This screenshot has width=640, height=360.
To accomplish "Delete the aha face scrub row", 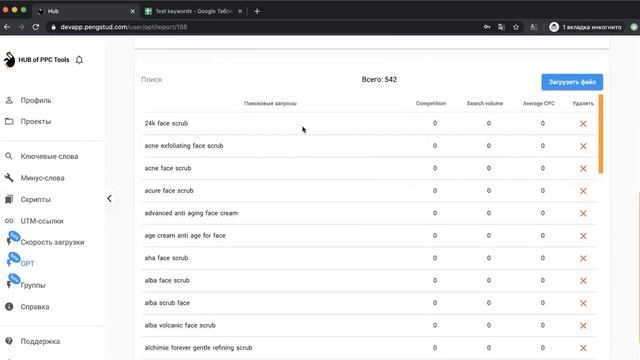I will click(583, 258).
